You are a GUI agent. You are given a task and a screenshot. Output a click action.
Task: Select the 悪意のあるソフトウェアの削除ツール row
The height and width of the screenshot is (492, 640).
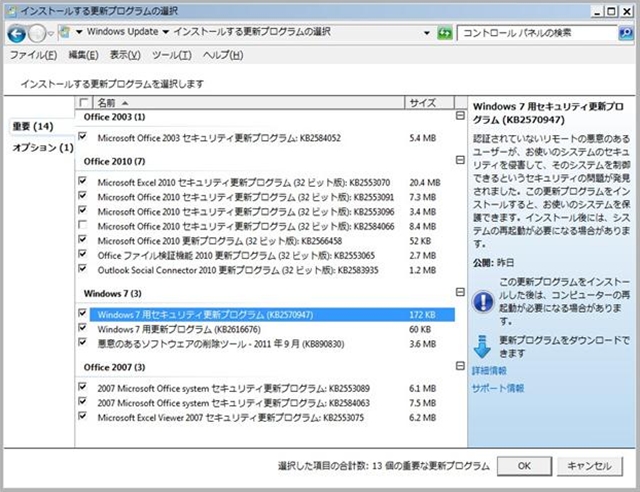(272, 344)
